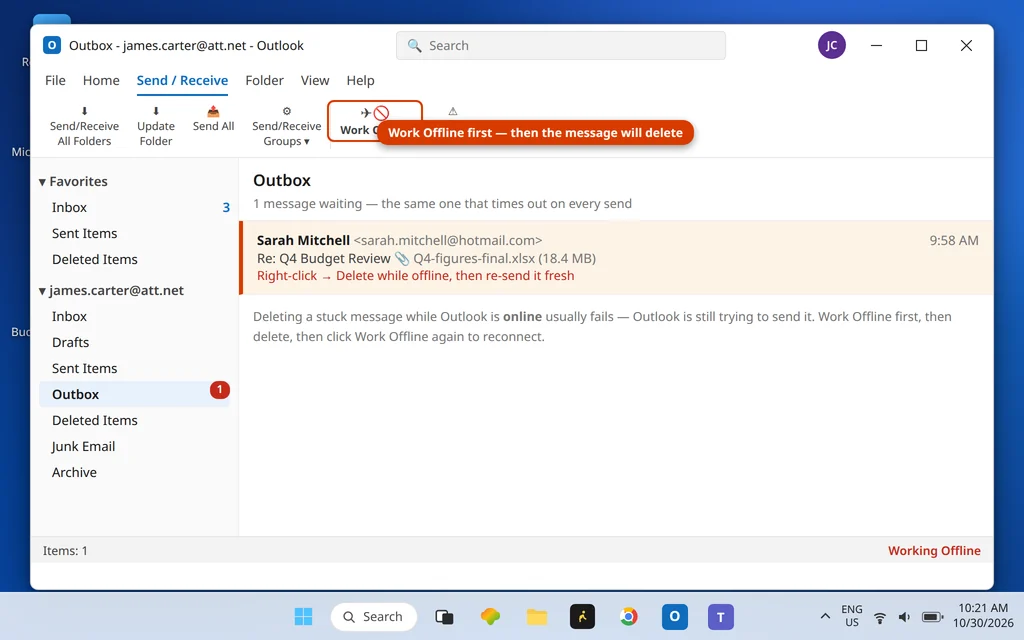Select the Outbox folder

134,394
